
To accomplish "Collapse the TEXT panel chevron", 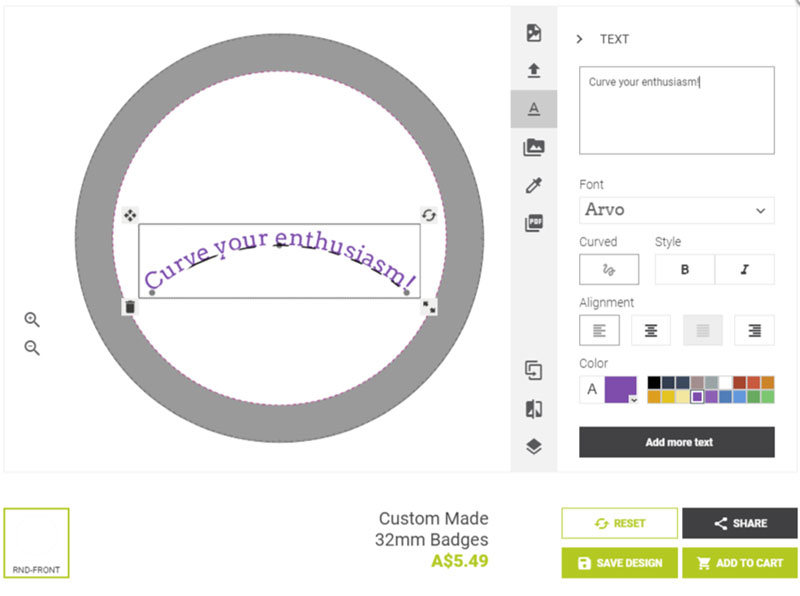I will coord(579,39).
